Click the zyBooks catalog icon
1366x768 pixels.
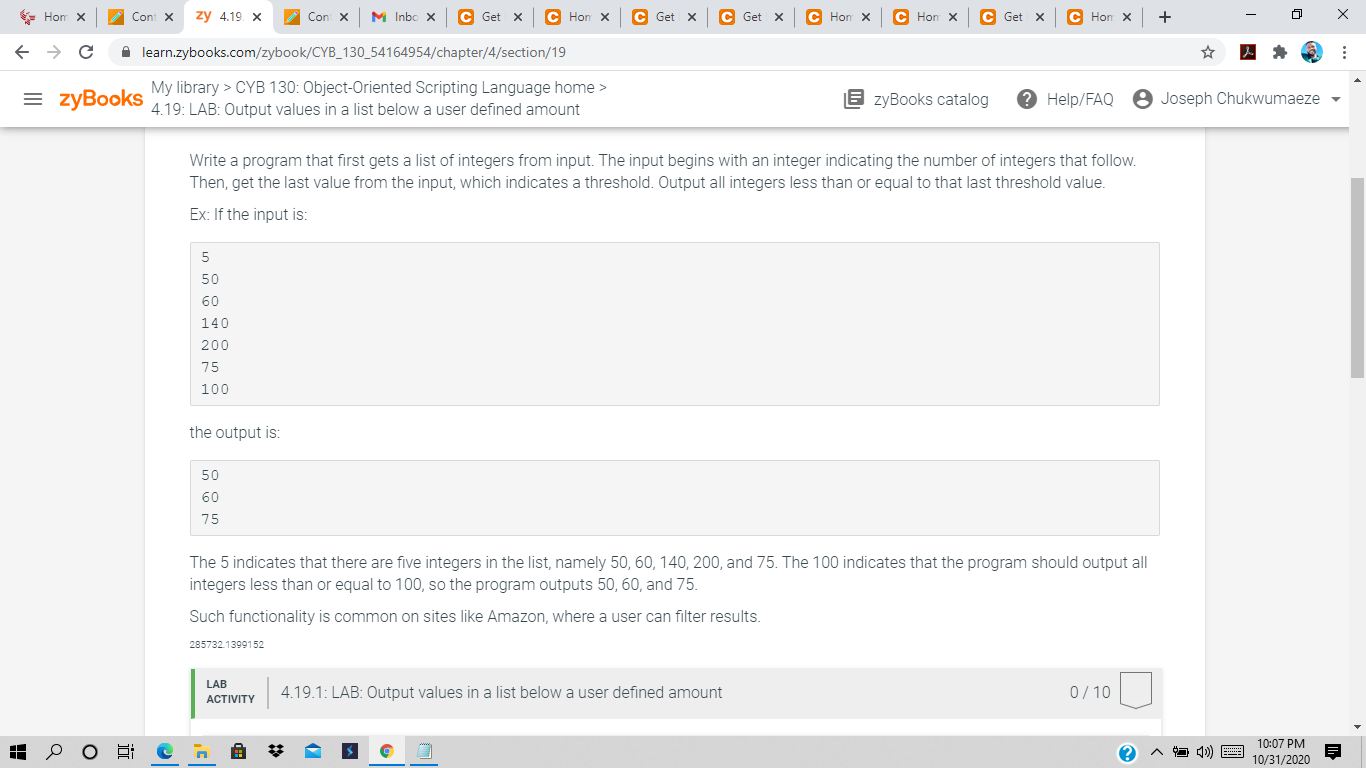[x=853, y=99]
